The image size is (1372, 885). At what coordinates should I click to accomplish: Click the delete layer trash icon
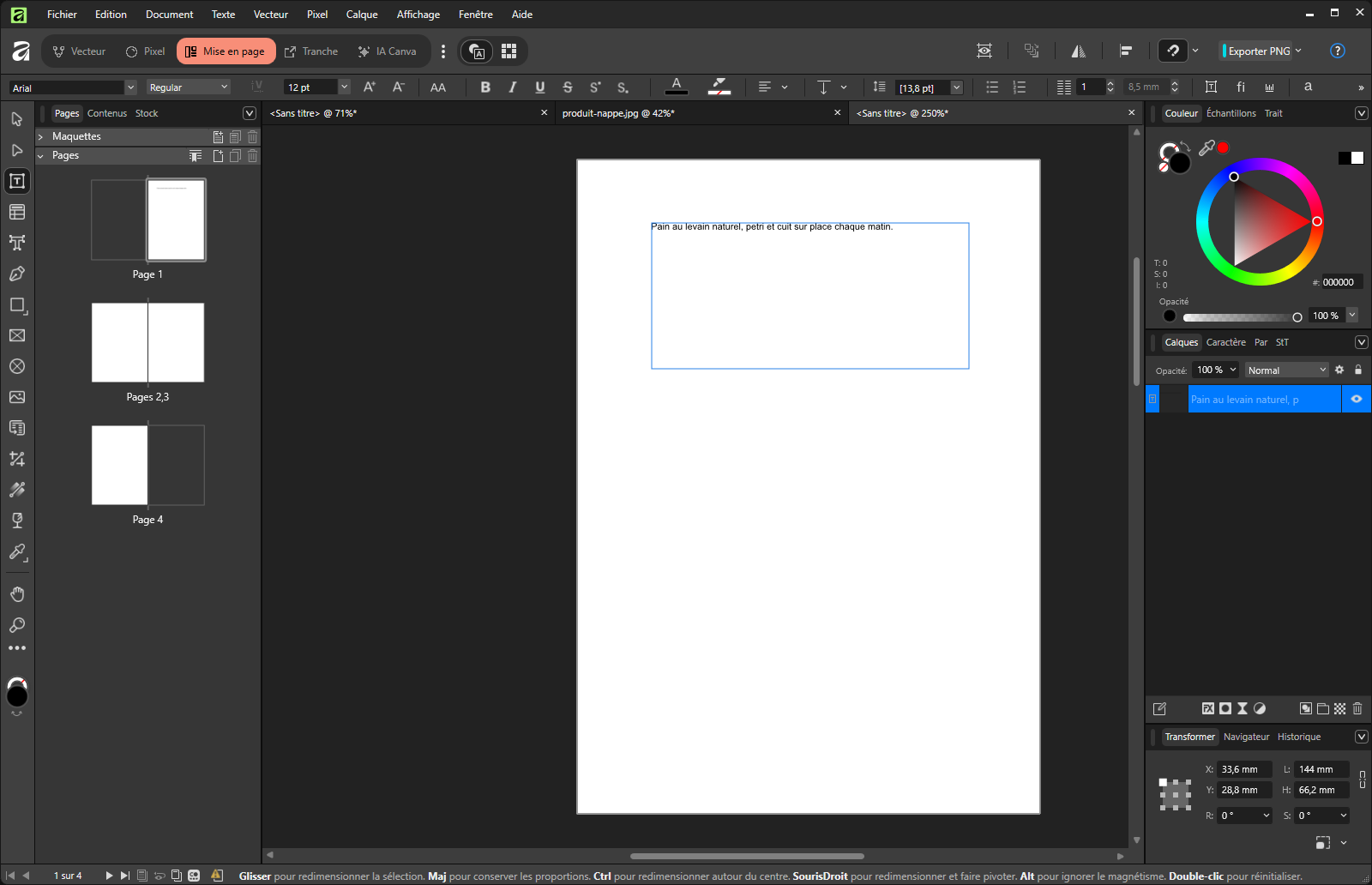(1357, 708)
